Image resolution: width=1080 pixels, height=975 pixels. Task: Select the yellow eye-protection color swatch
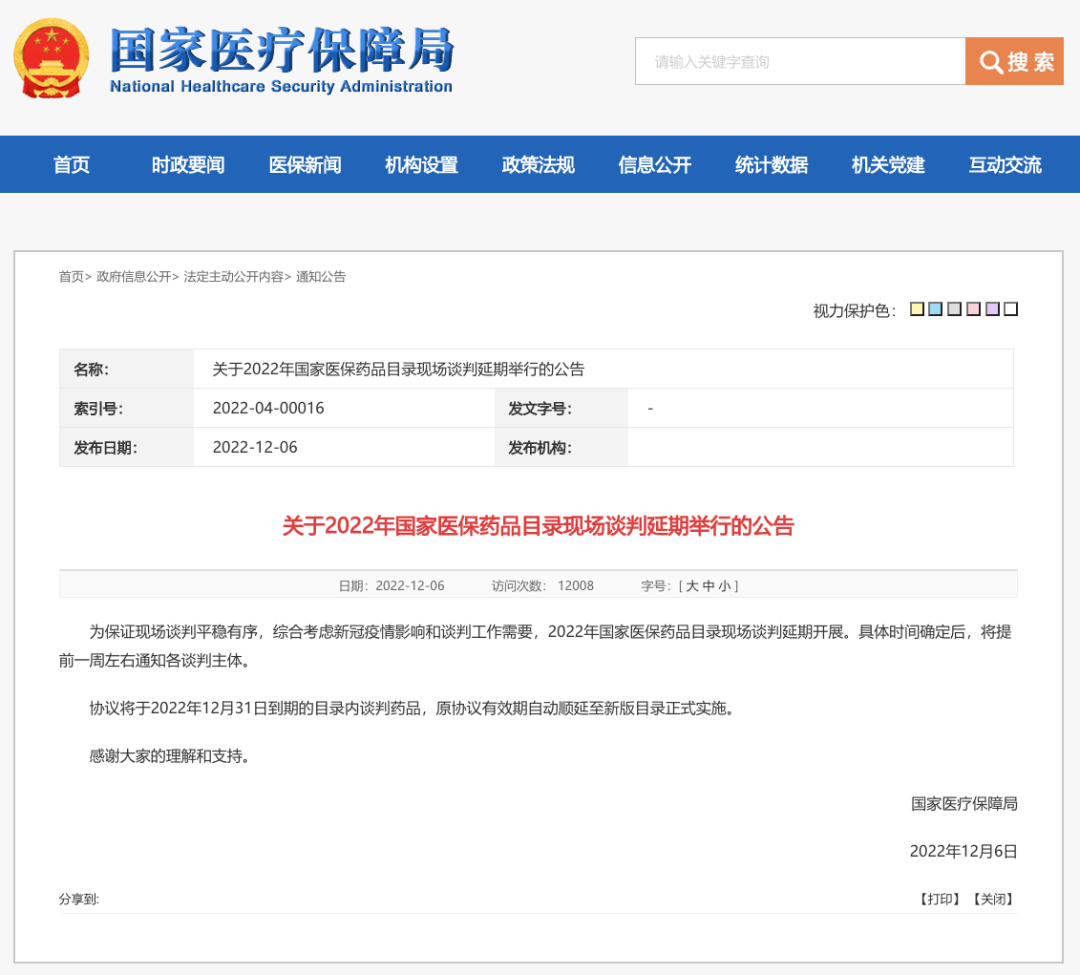point(917,309)
